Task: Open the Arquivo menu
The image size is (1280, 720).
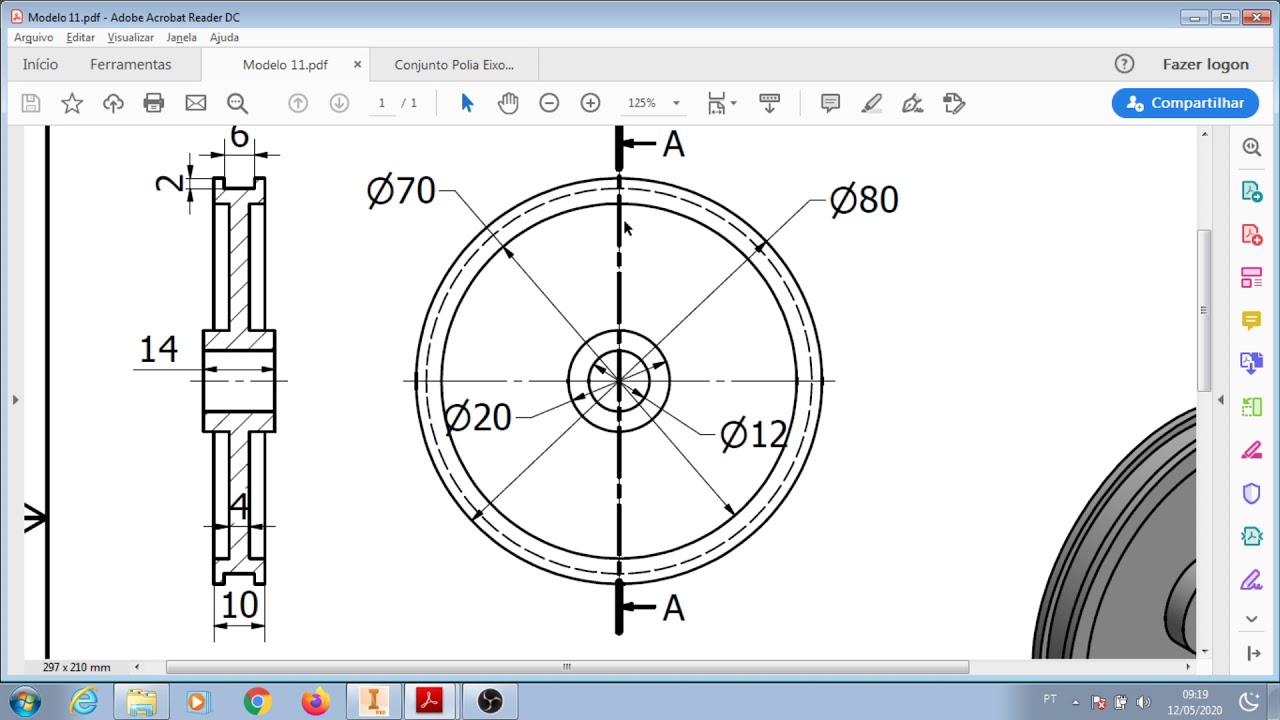Action: pos(34,37)
